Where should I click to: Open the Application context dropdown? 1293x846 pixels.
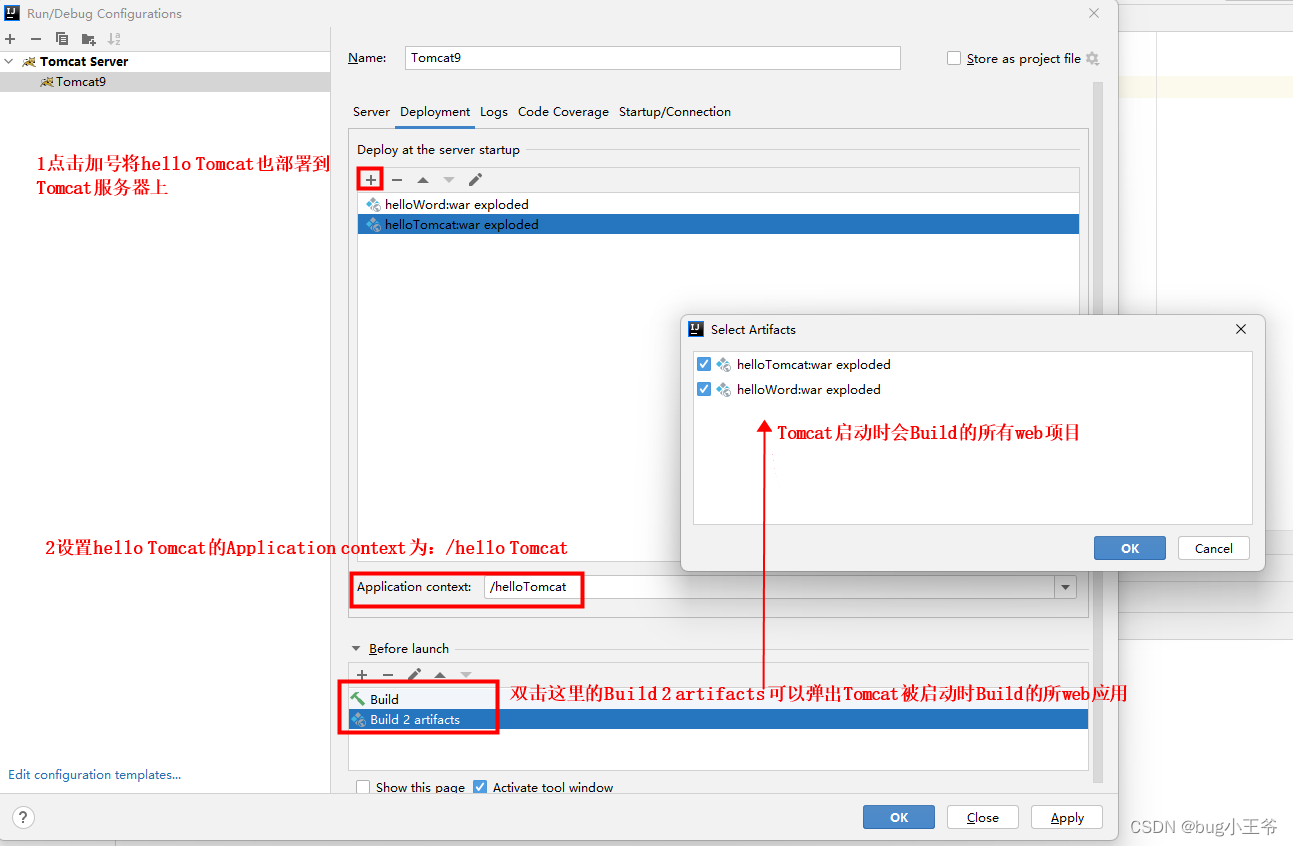pos(1065,587)
